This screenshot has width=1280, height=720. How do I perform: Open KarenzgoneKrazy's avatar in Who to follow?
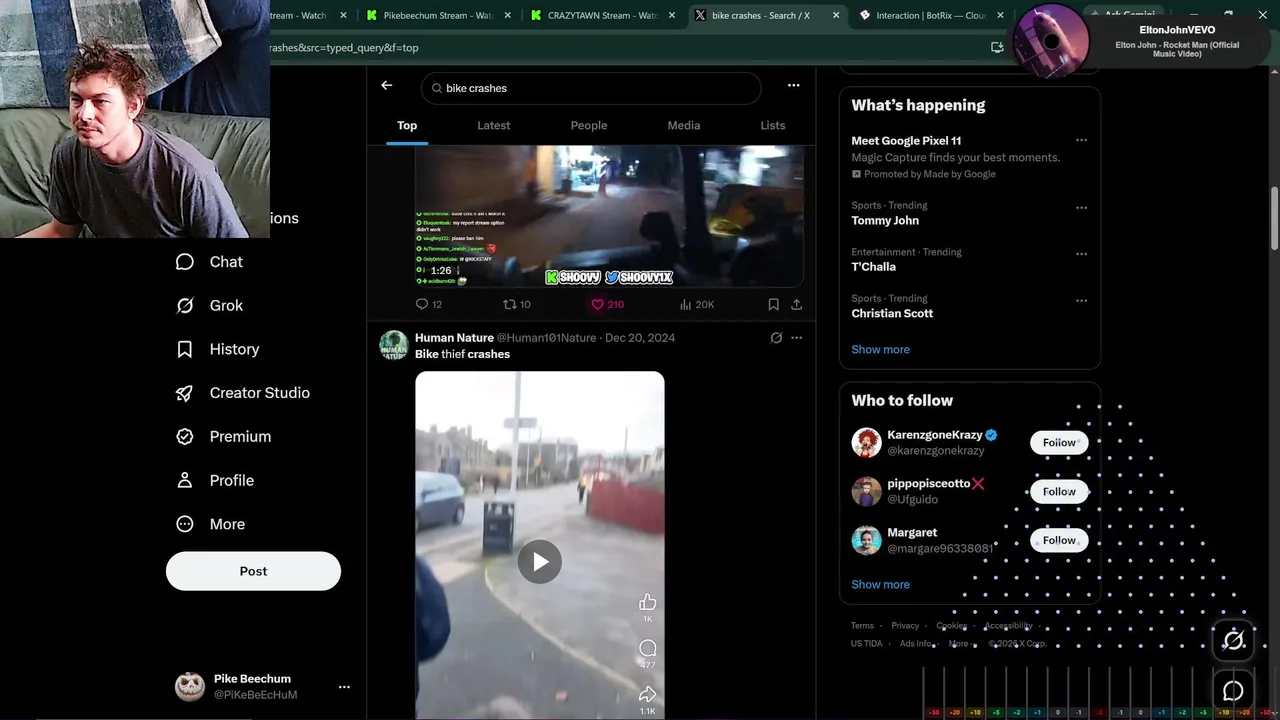[866, 442]
